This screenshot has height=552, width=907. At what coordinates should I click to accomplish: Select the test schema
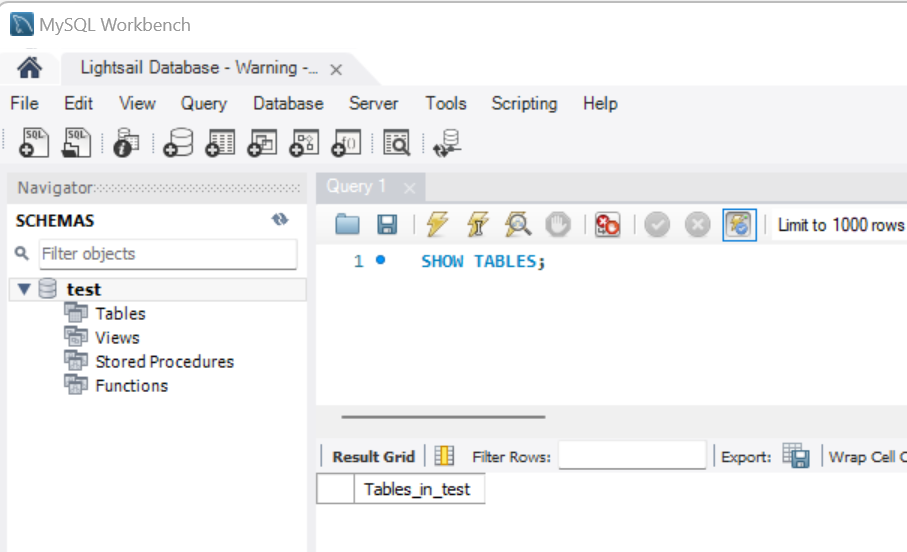(x=84, y=289)
